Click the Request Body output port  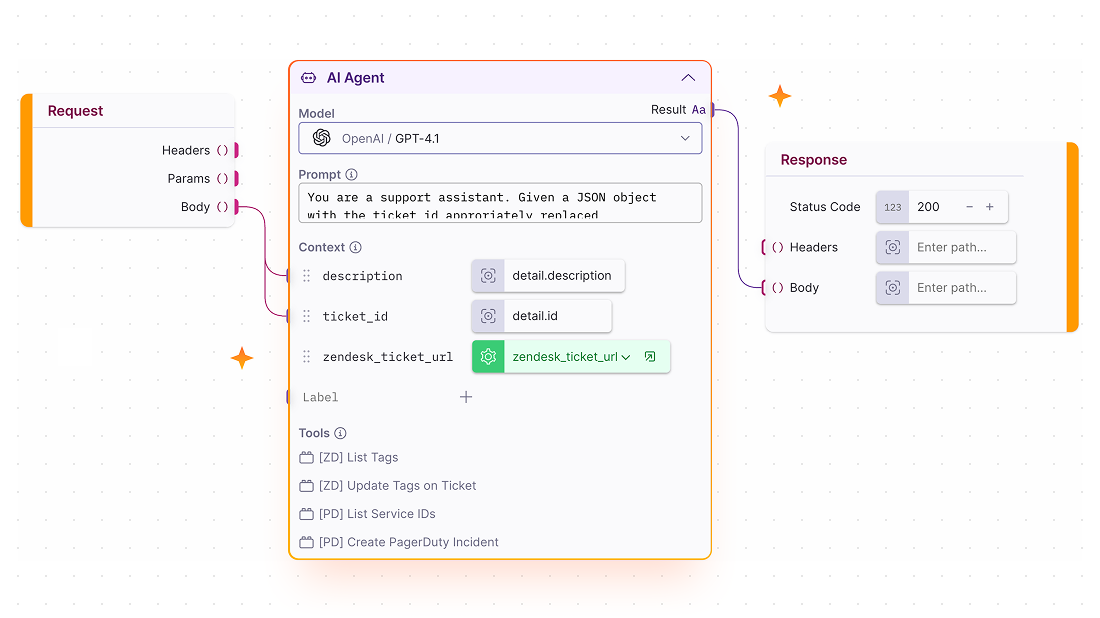236,207
